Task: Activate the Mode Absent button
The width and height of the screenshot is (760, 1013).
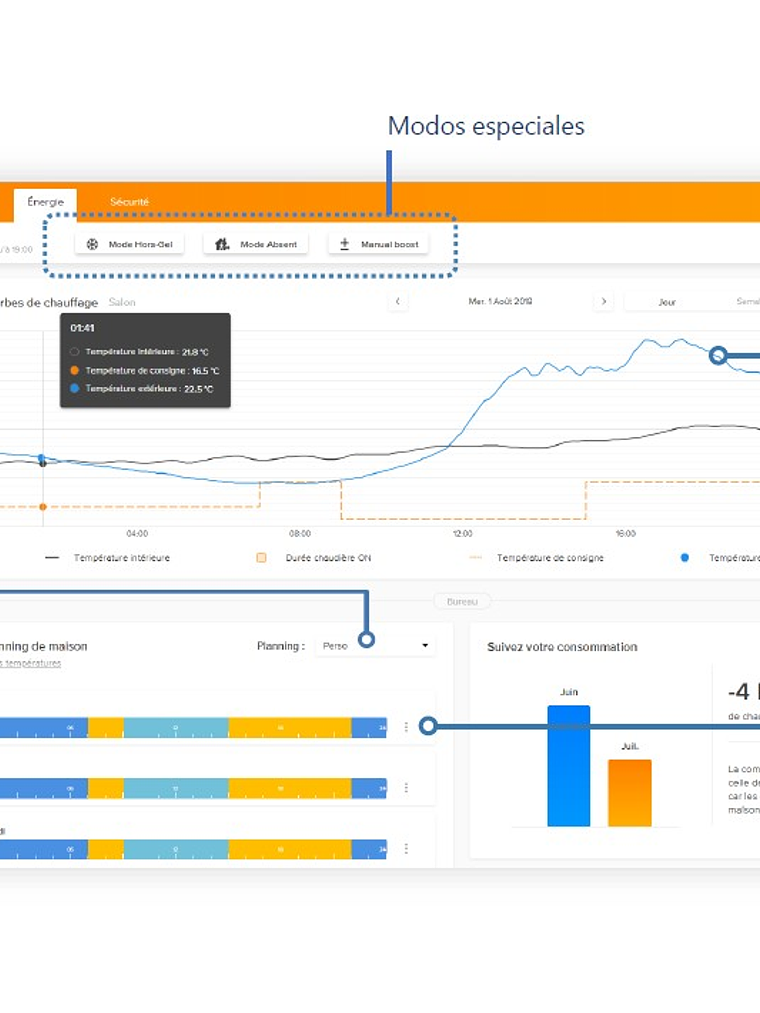Action: click(257, 244)
